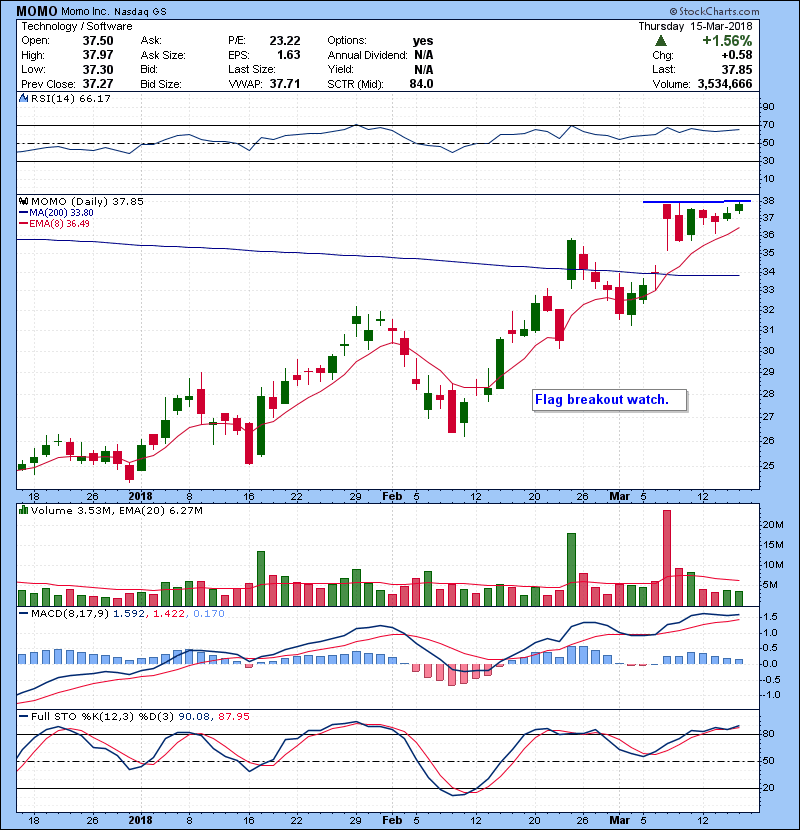800x830 pixels.
Task: Click the 'Volume 3.53M, EMA(20) 6.27M' label
Action: [x=117, y=511]
